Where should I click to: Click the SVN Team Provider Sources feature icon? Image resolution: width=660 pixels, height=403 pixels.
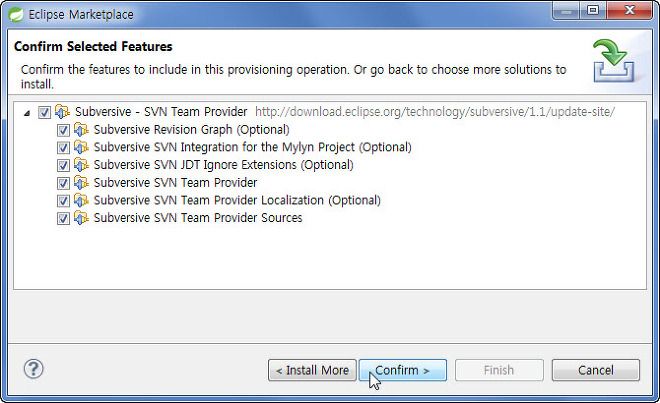click(81, 218)
